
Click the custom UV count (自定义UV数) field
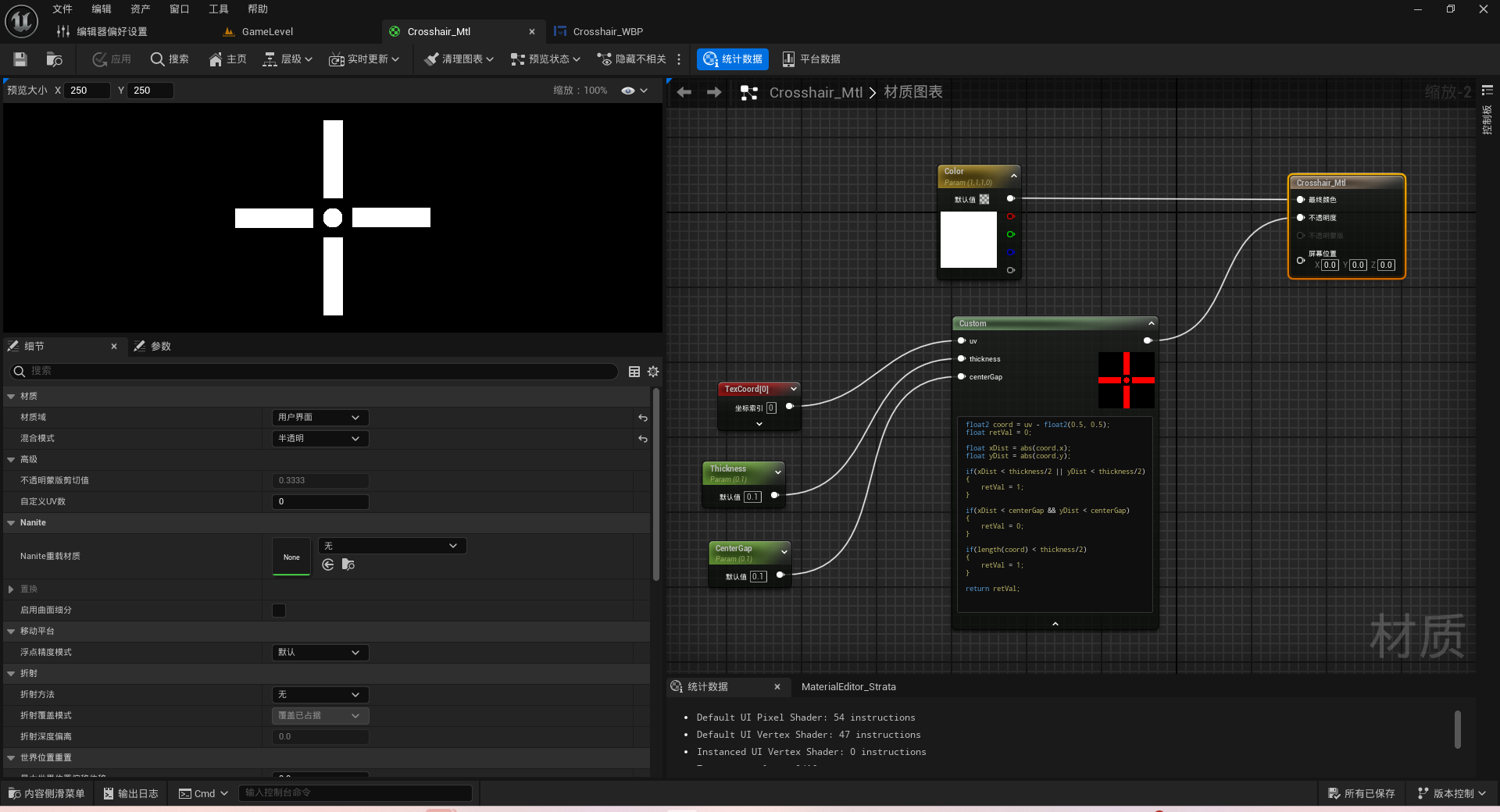tap(320, 502)
